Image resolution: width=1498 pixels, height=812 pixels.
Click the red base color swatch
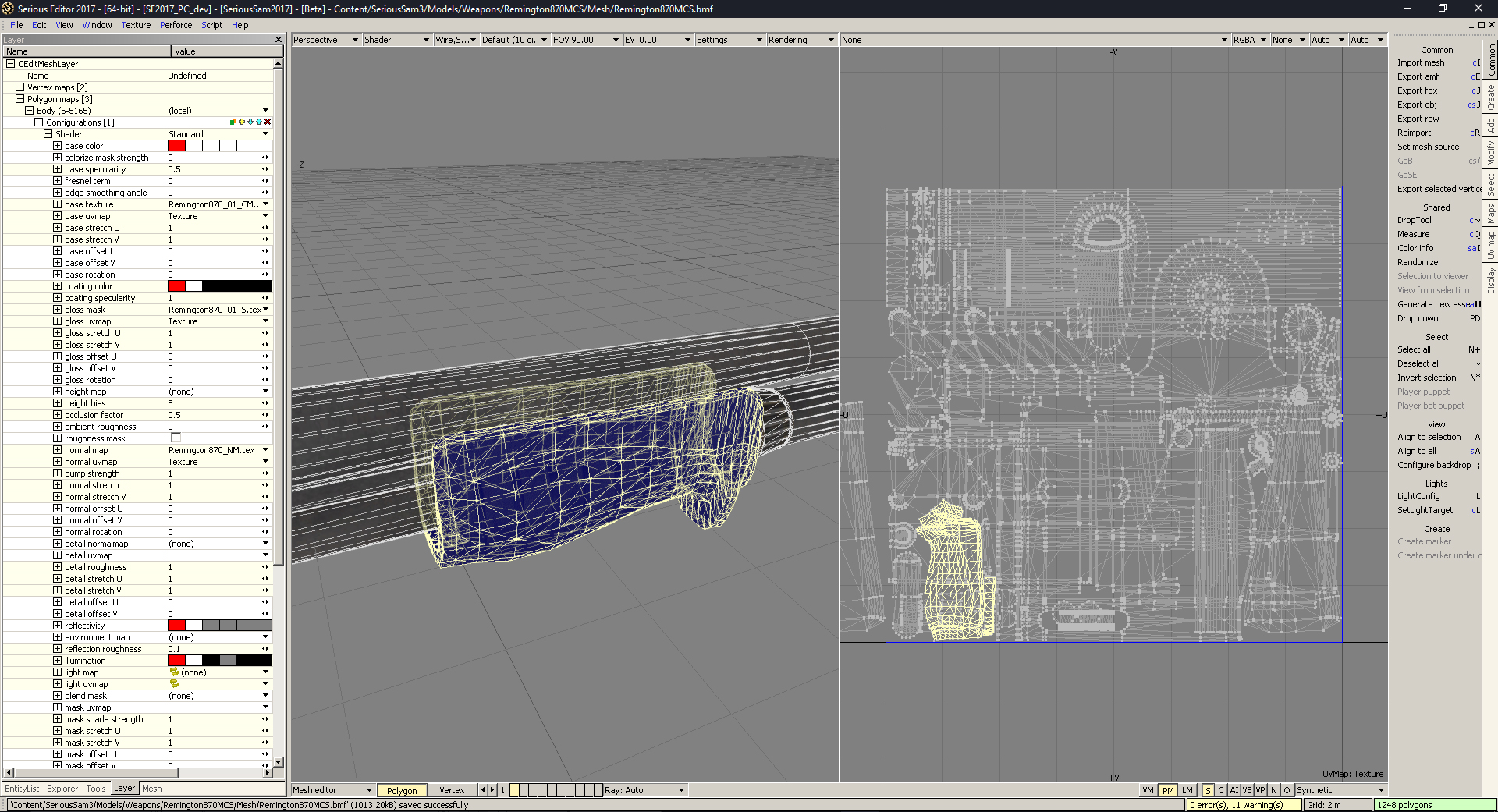click(176, 146)
